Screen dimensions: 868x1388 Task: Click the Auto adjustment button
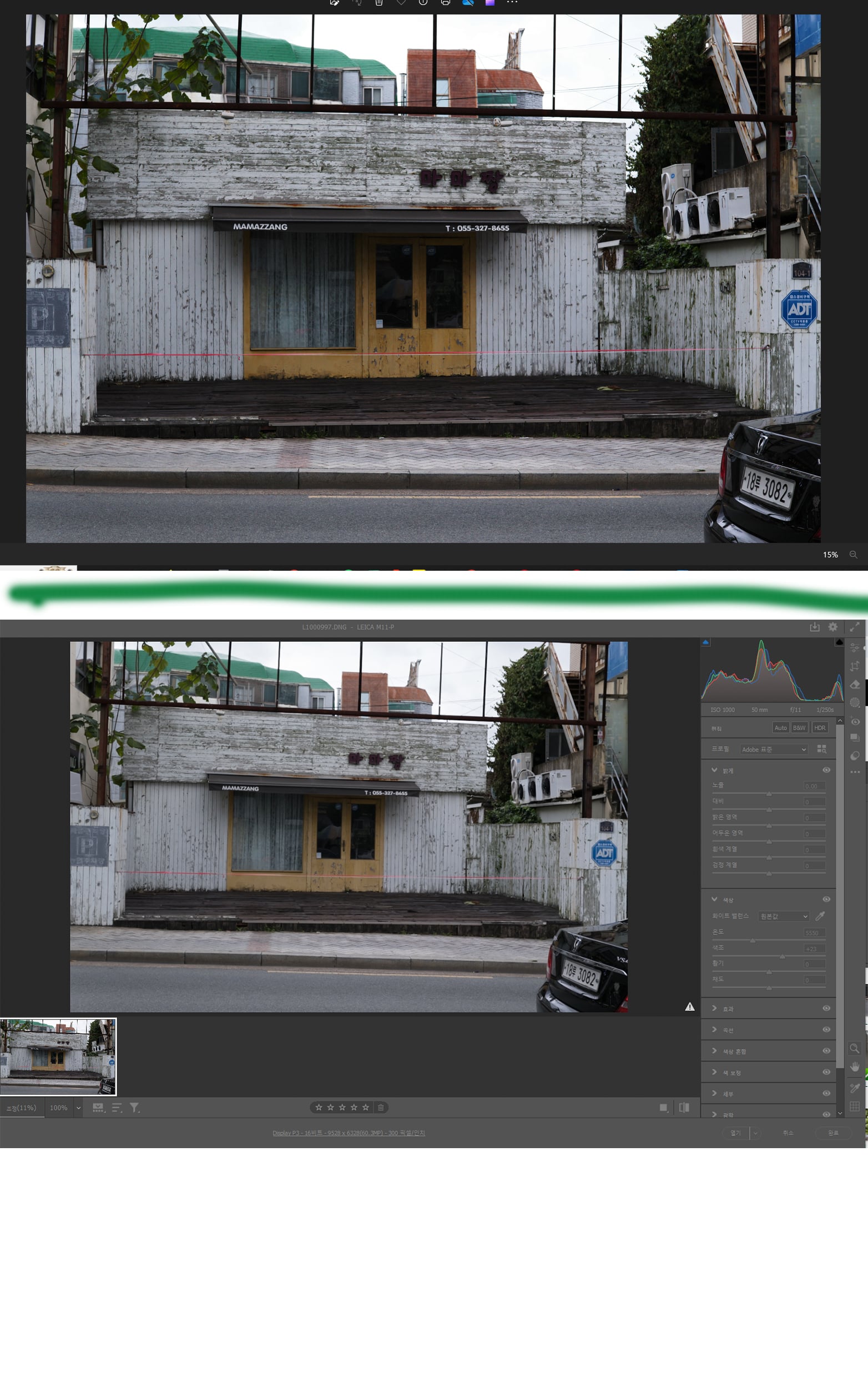pos(781,728)
